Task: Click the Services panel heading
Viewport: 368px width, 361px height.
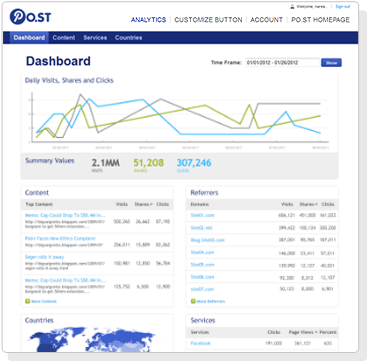Action: 203,321
